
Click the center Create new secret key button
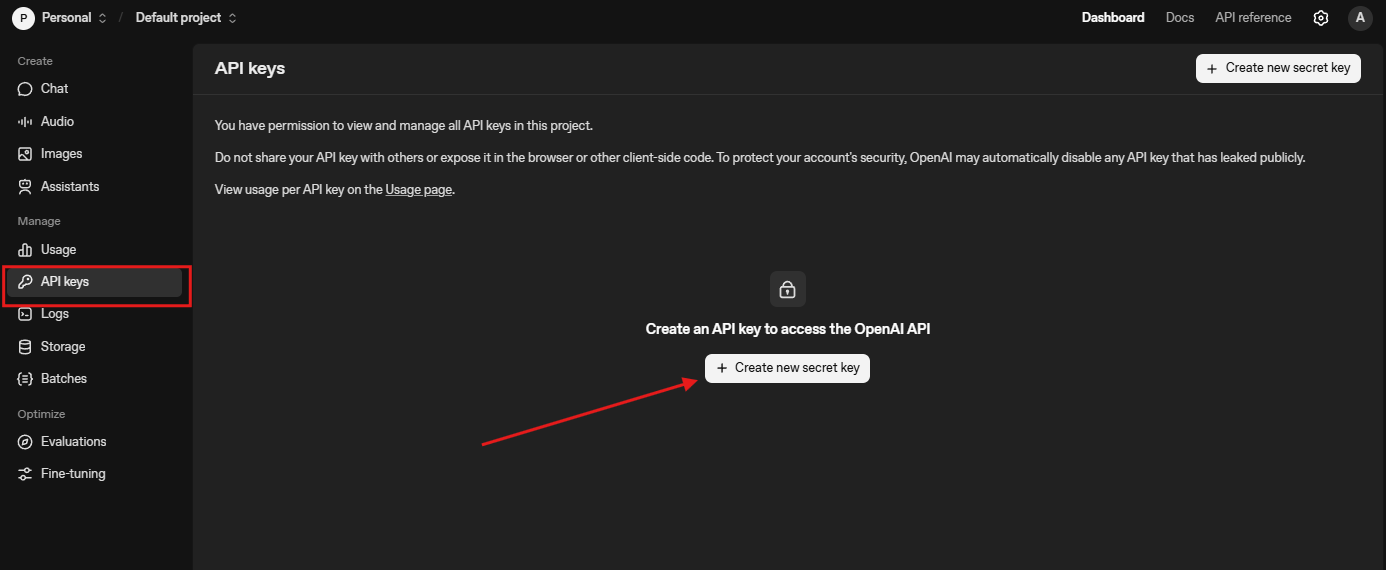pyautogui.click(x=787, y=368)
